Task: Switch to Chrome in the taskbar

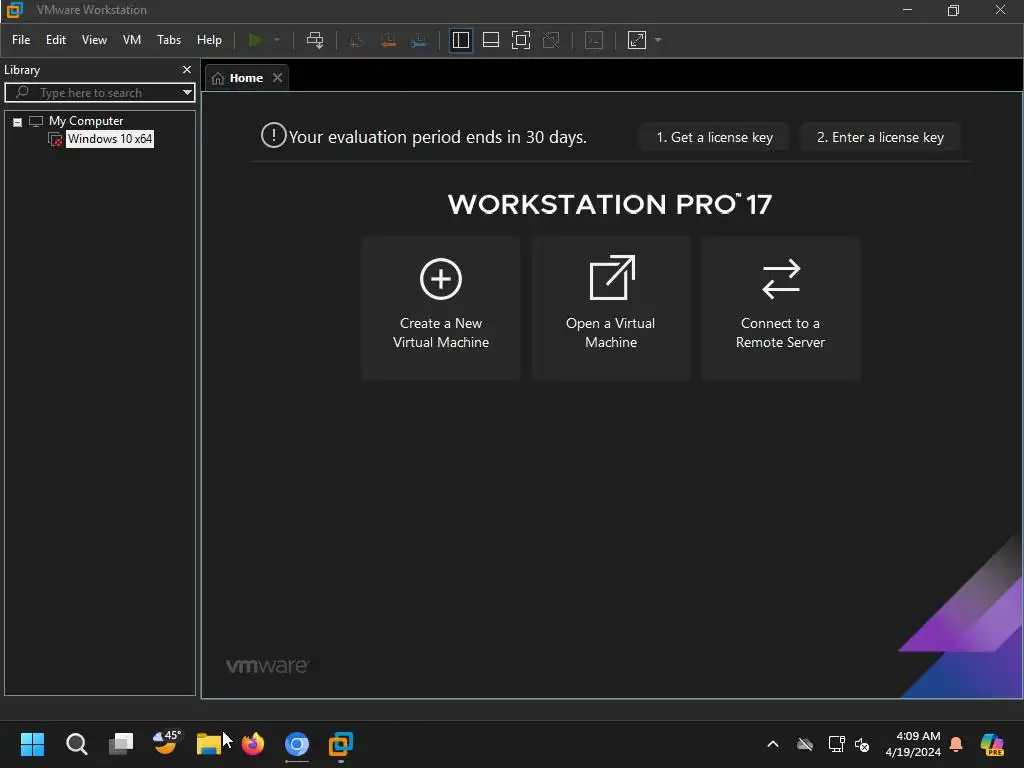Action: click(x=296, y=744)
